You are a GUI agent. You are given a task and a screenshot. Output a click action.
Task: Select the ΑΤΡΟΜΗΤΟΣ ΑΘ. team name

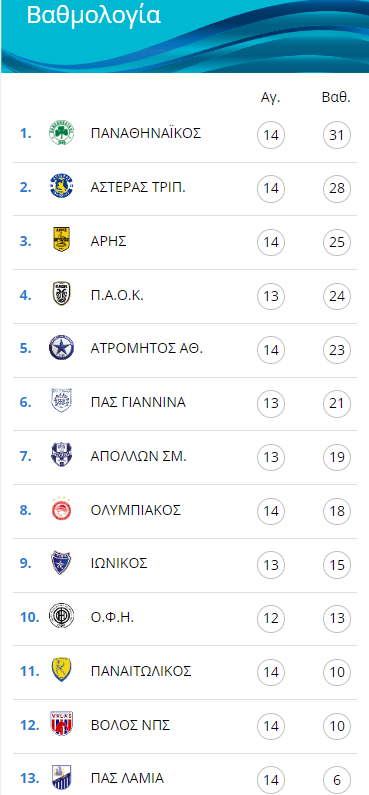click(x=147, y=349)
